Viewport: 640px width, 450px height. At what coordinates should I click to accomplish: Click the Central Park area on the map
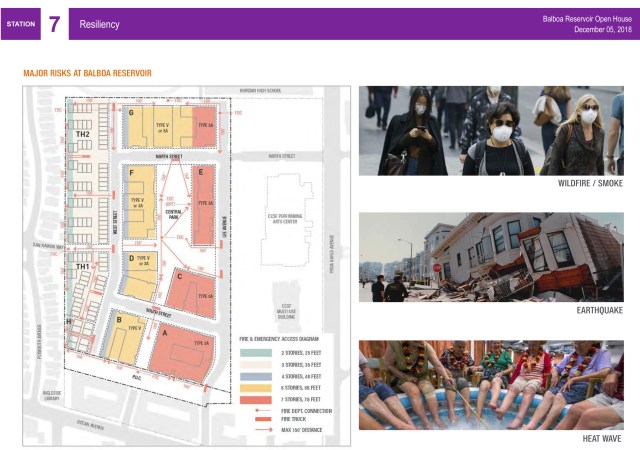173,212
